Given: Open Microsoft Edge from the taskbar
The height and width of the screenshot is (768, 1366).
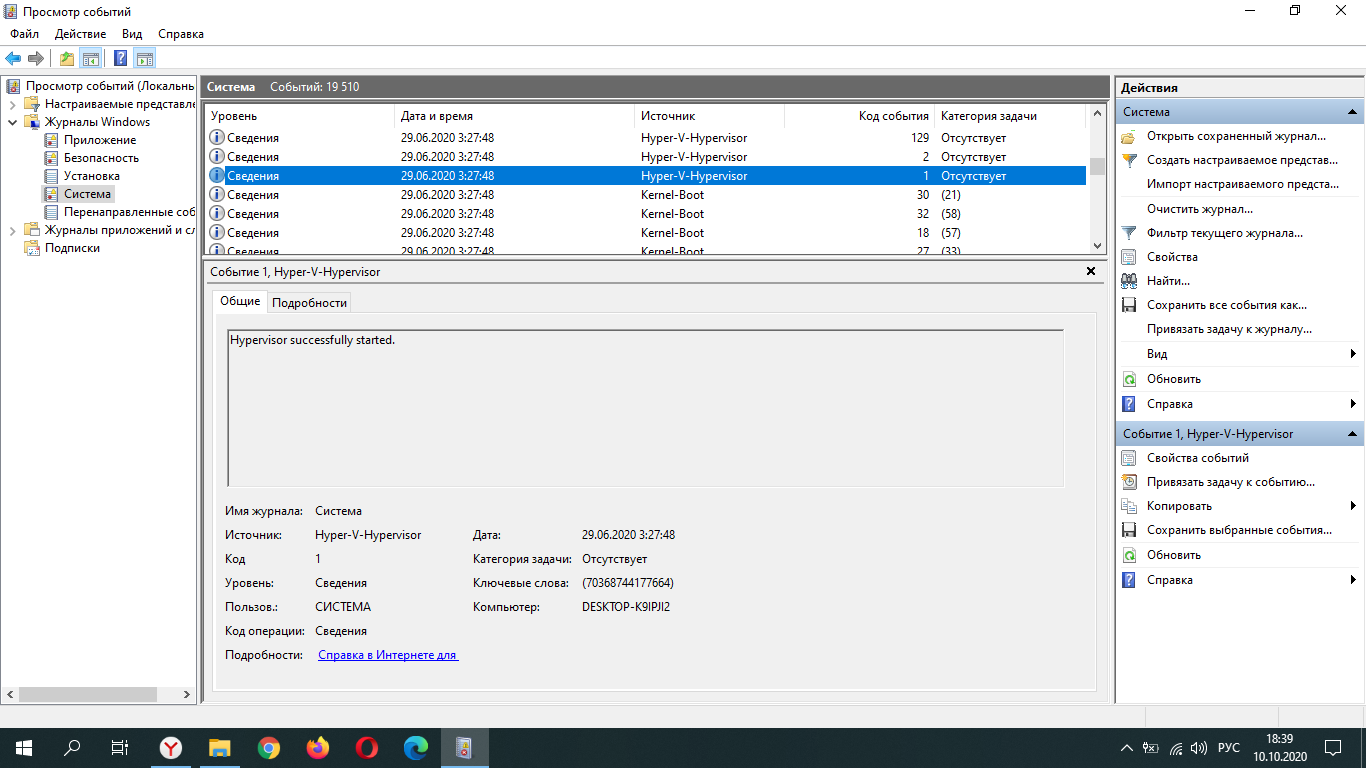Looking at the screenshot, I should [x=416, y=747].
